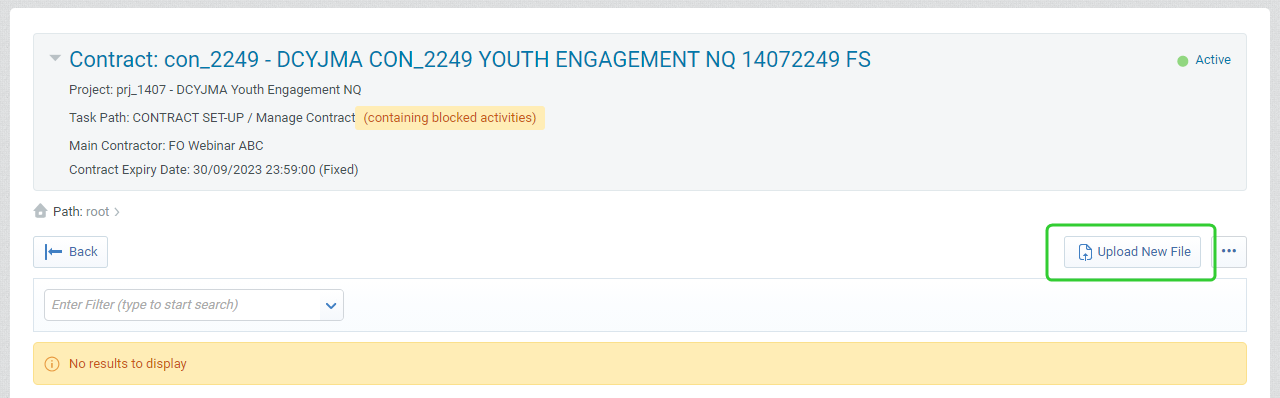Go to the root path link
This screenshot has width=1280, height=398.
(97, 212)
